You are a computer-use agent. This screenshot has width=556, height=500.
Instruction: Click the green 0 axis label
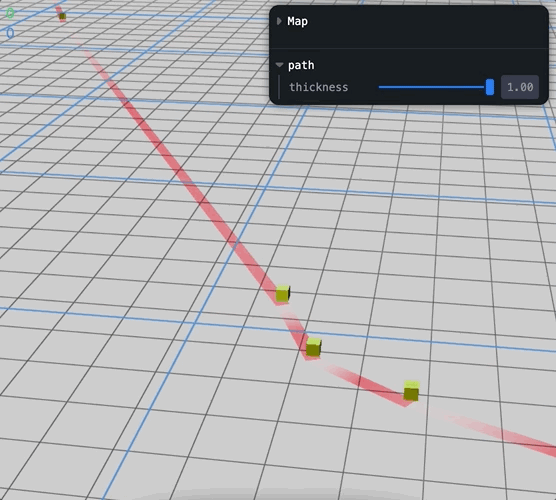pos(10,13)
